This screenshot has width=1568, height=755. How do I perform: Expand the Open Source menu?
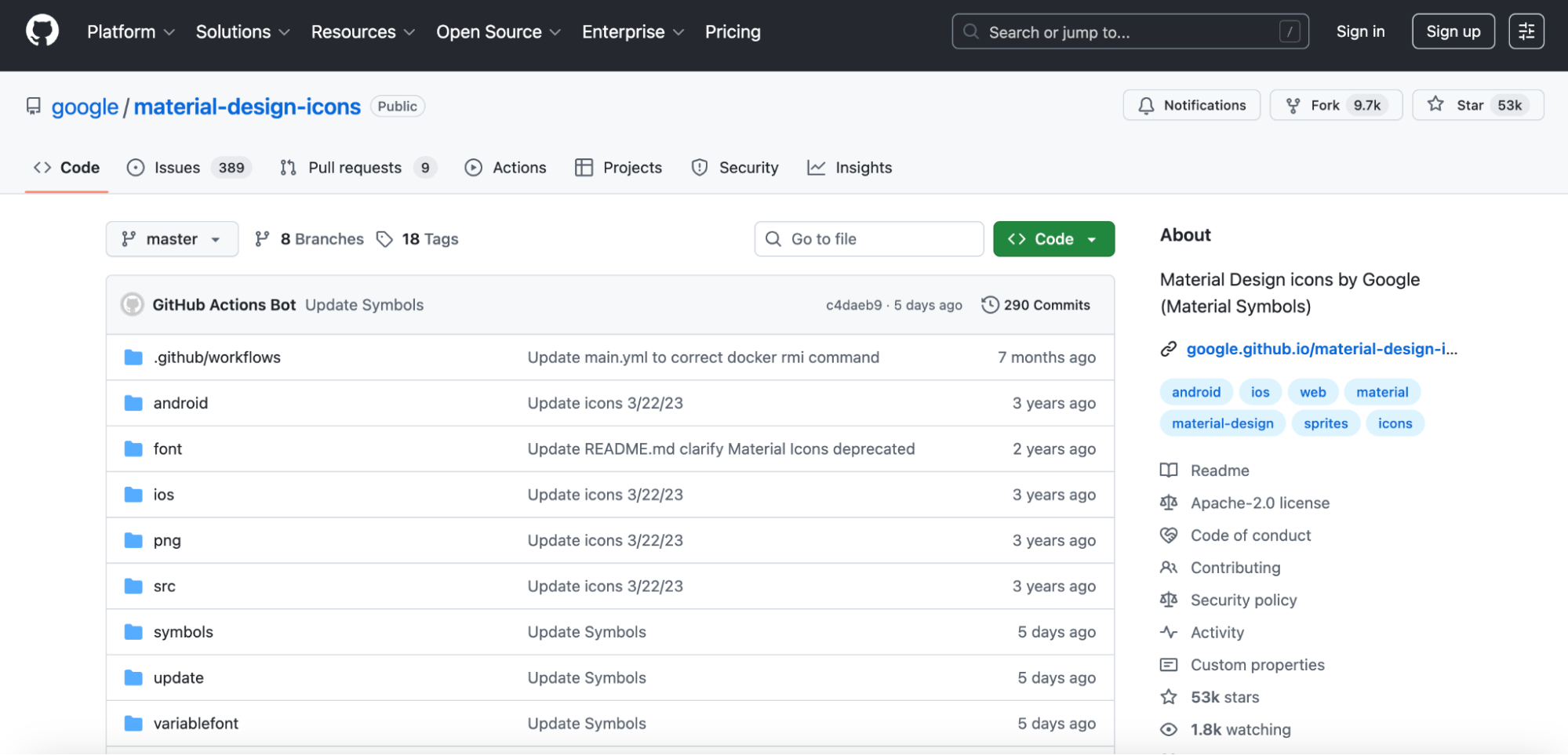498,32
